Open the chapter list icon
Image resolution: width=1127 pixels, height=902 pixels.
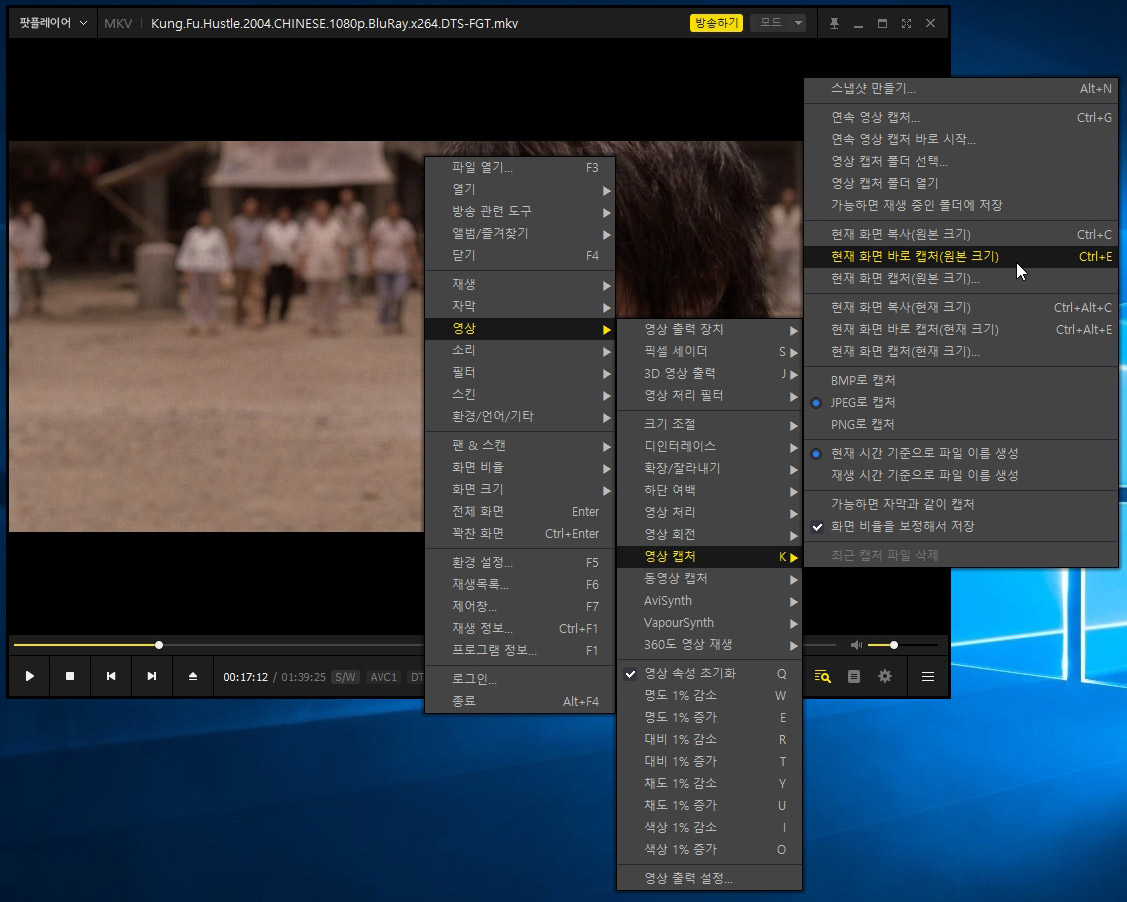point(854,676)
